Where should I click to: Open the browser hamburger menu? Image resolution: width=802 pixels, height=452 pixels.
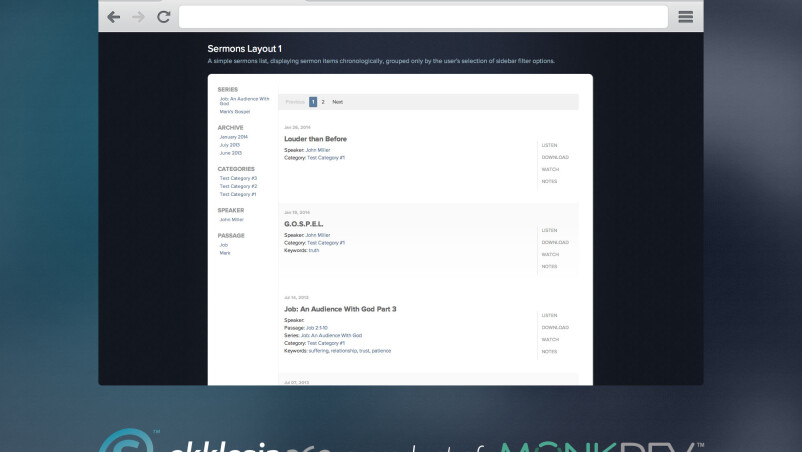point(685,17)
